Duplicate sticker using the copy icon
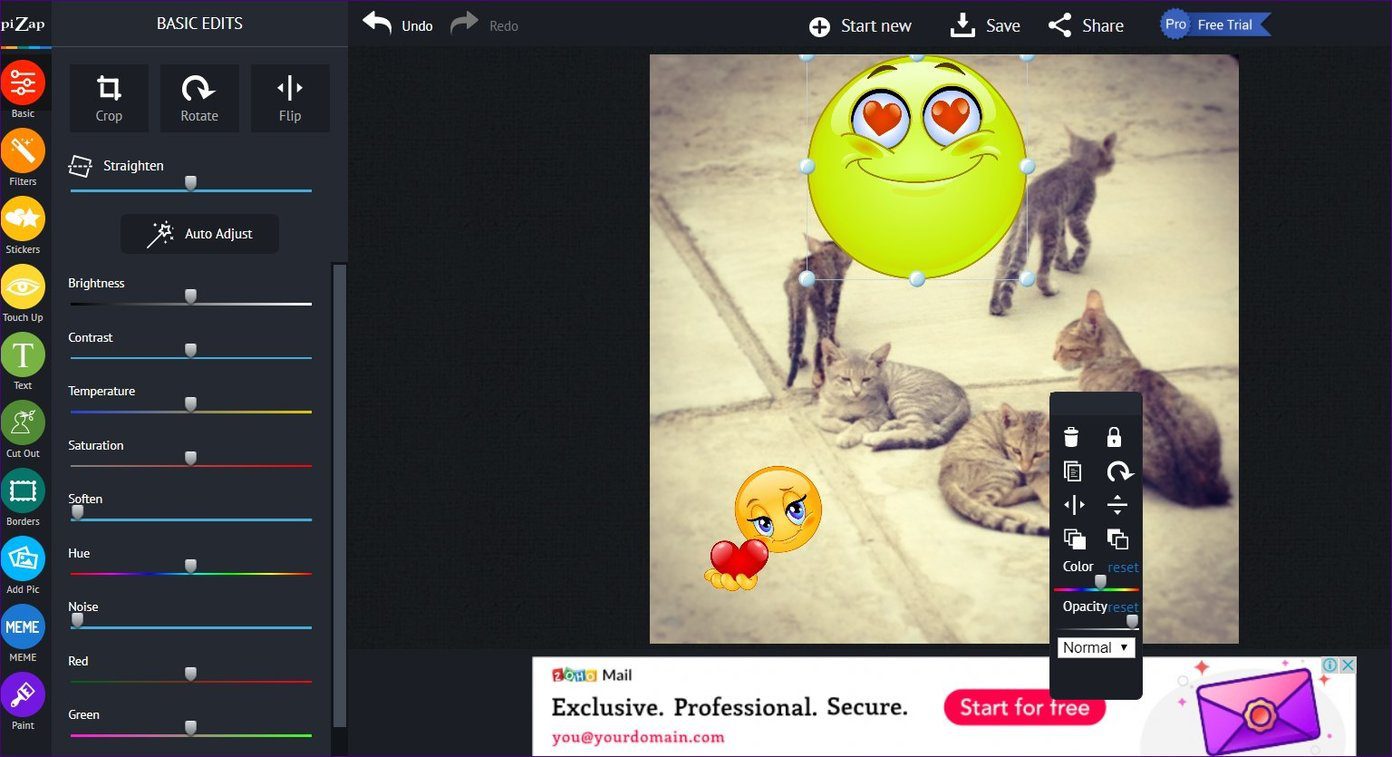This screenshot has height=757, width=1392. pyautogui.click(x=1072, y=471)
